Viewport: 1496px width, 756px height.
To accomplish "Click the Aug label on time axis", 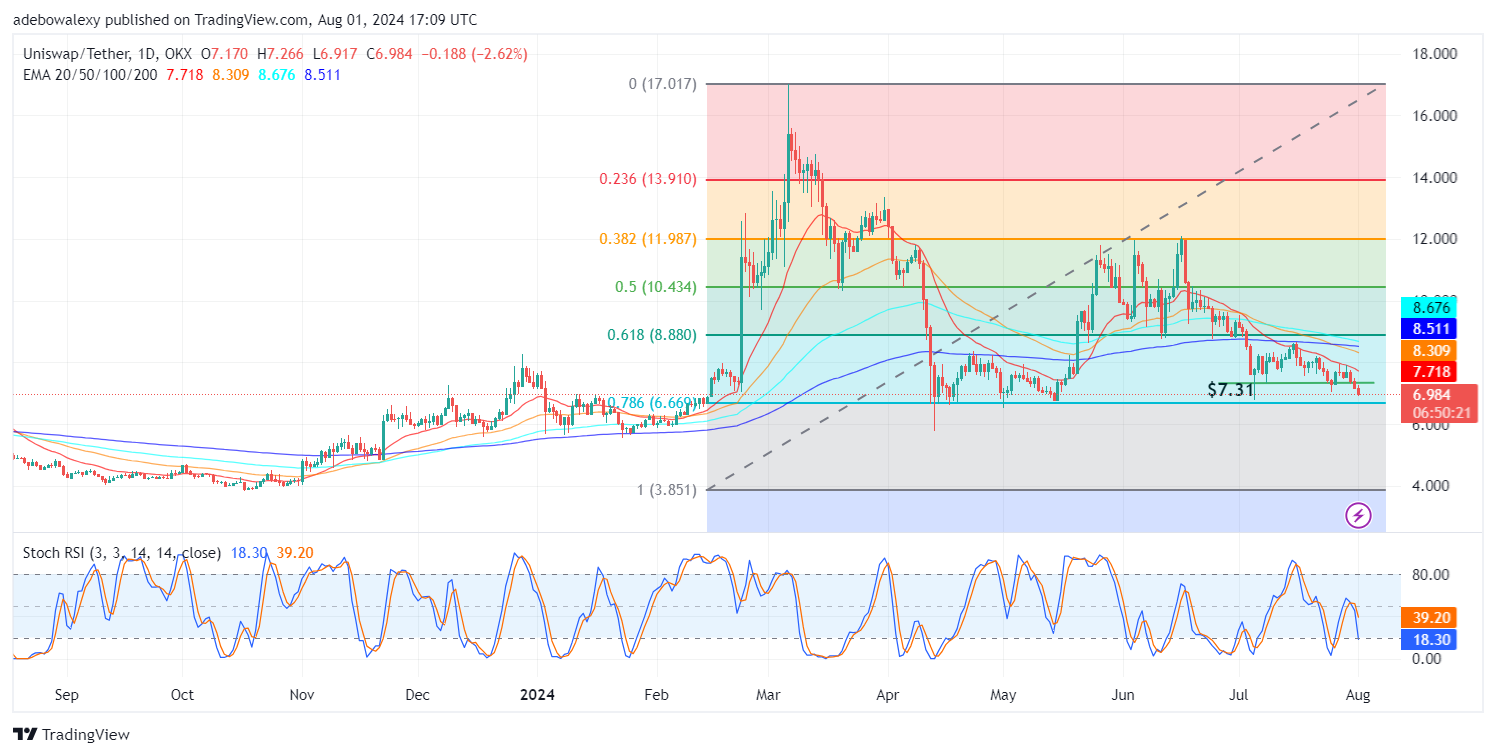I will click(x=1359, y=694).
